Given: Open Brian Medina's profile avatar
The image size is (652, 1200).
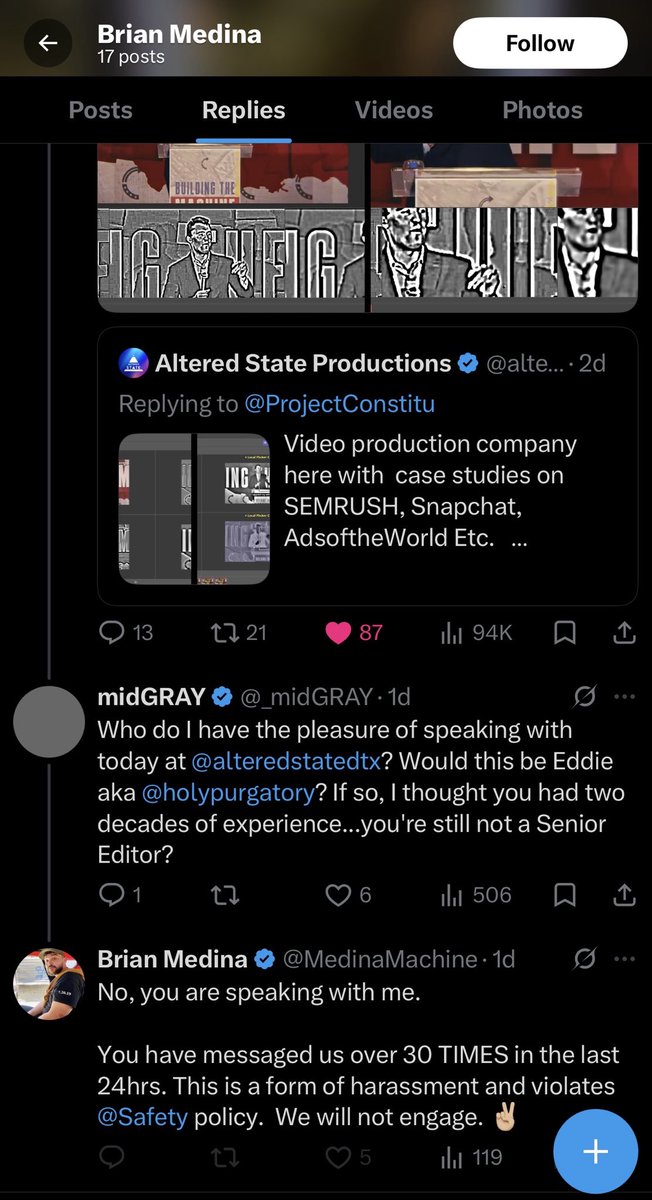Looking at the screenshot, I should [x=49, y=984].
